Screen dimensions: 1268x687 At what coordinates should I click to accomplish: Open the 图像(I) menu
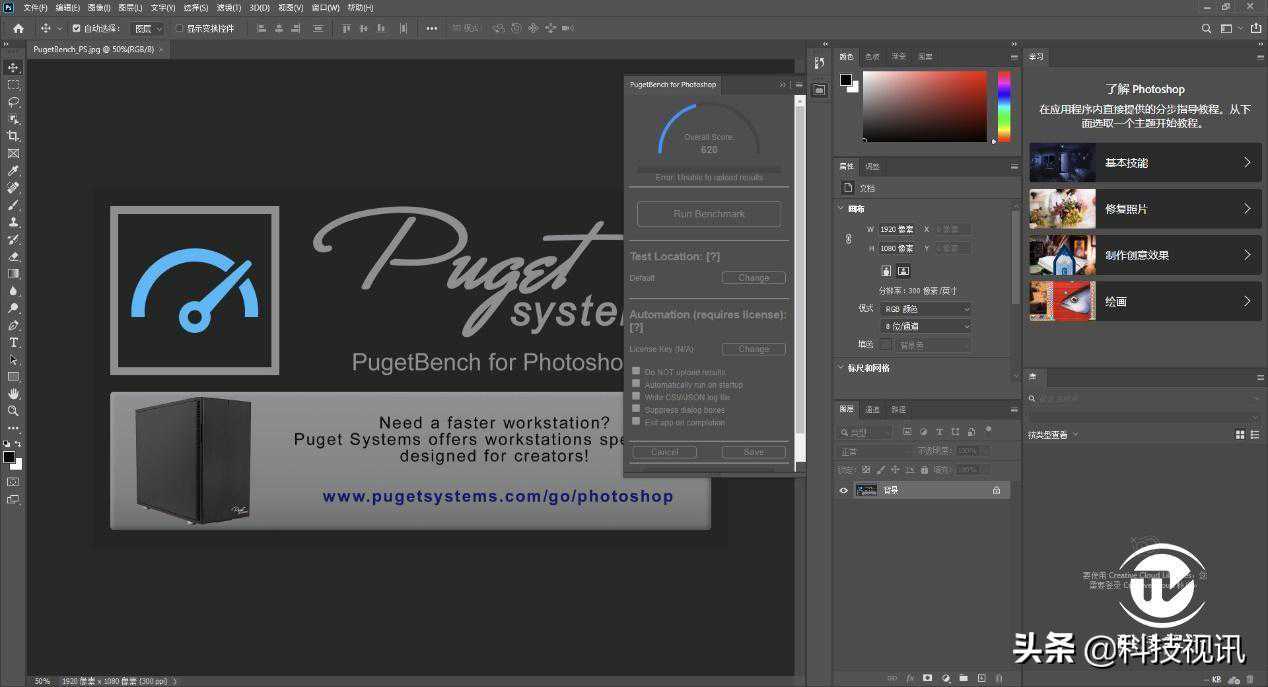[x=99, y=7]
